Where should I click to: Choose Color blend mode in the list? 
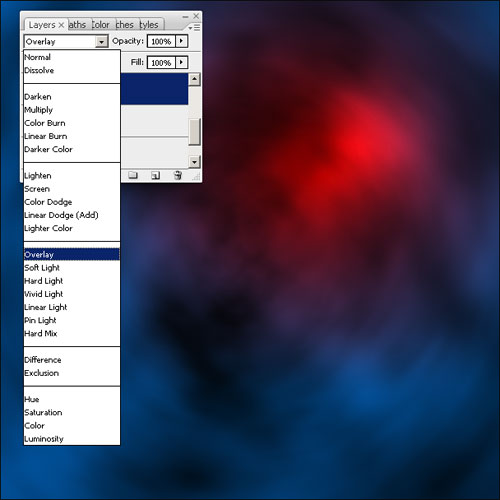(x=72, y=426)
